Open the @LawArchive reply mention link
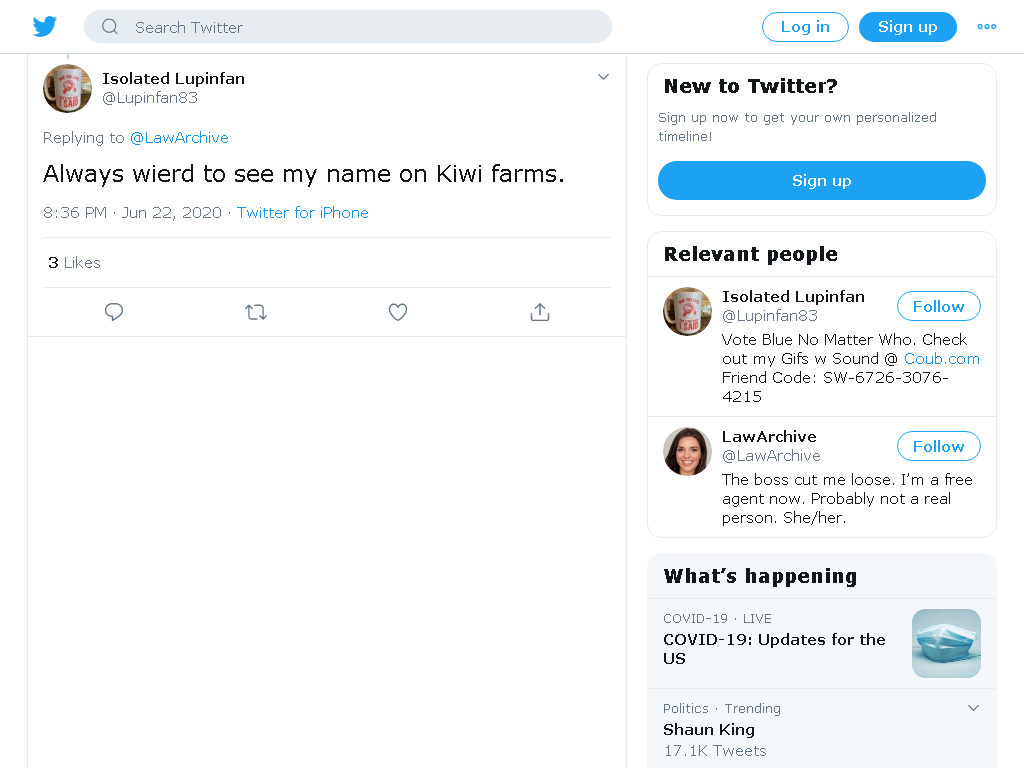 tap(179, 138)
